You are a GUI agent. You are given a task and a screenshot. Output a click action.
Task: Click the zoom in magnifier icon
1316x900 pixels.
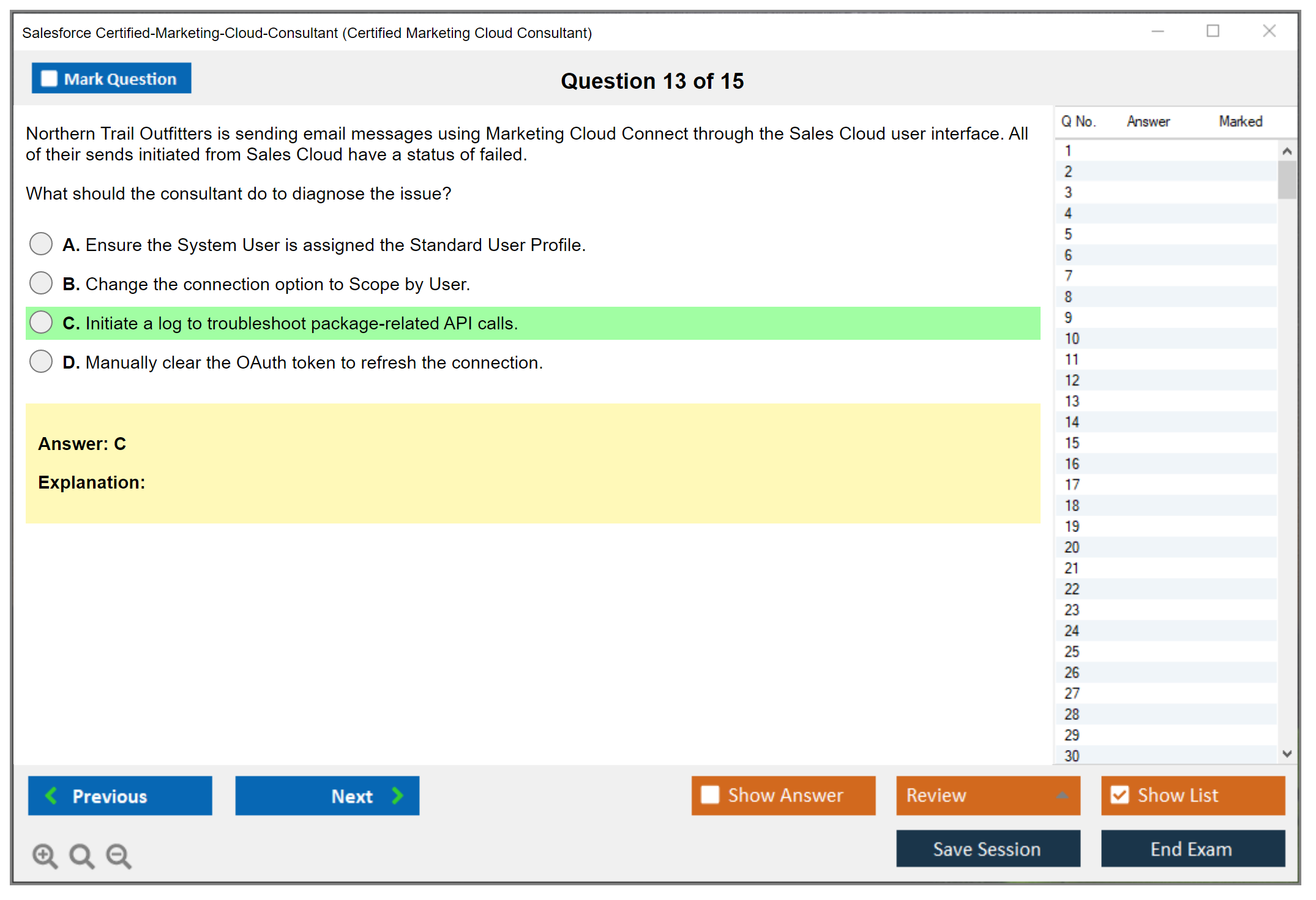pyautogui.click(x=45, y=855)
